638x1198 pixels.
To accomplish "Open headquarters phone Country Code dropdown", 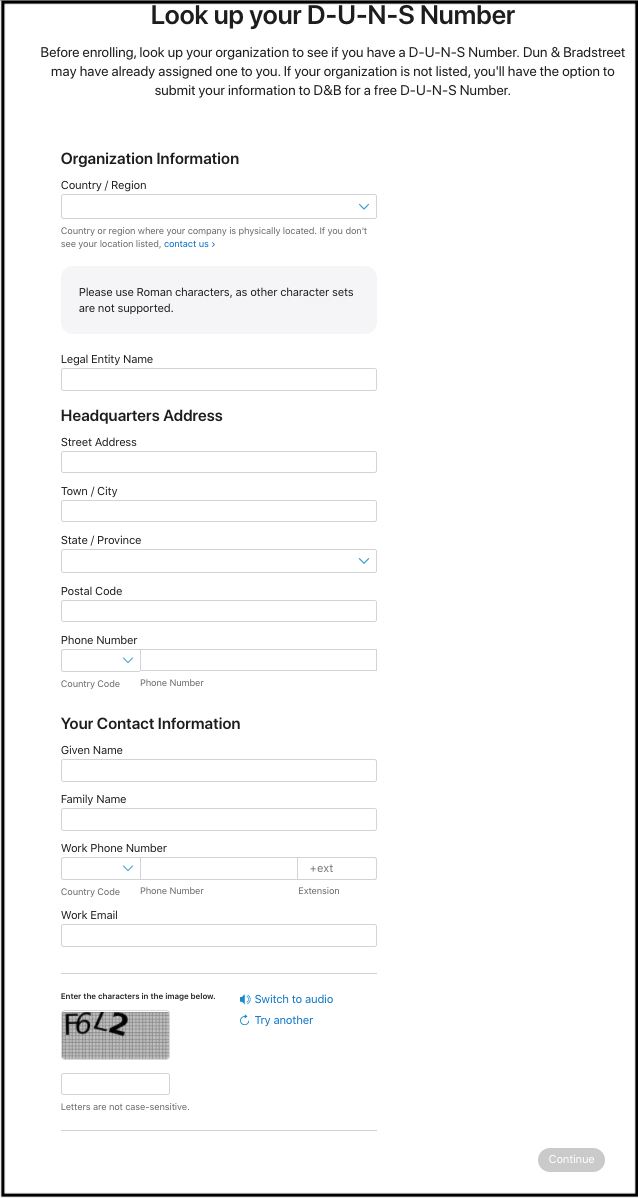I will pos(101,660).
